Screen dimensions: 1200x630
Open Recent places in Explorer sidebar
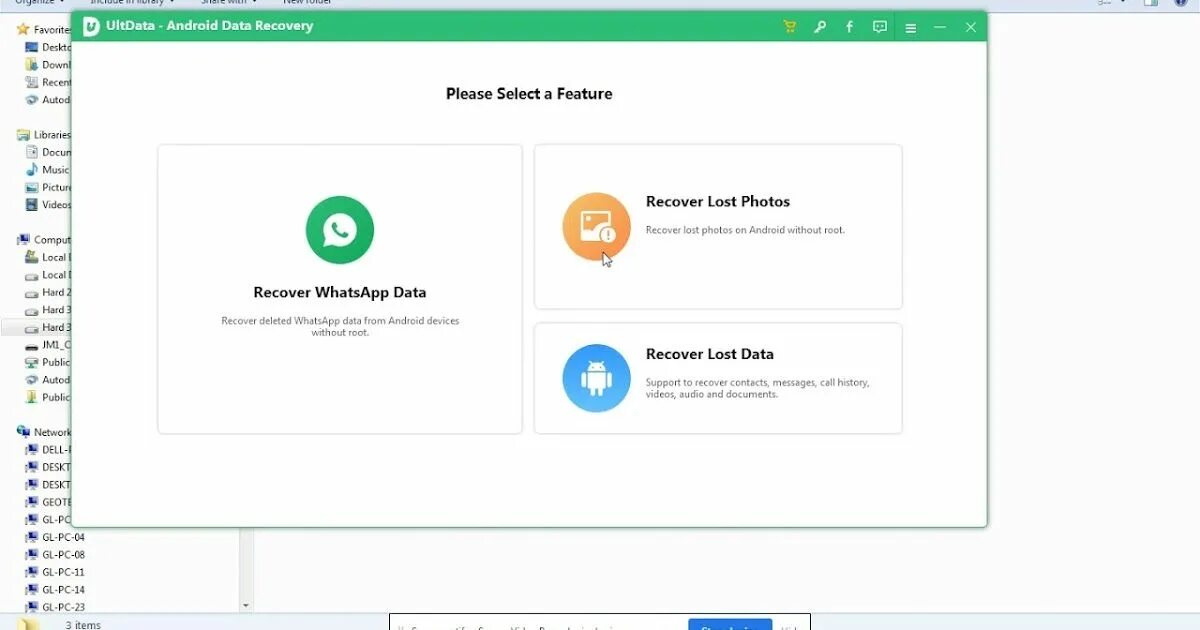pyautogui.click(x=48, y=82)
